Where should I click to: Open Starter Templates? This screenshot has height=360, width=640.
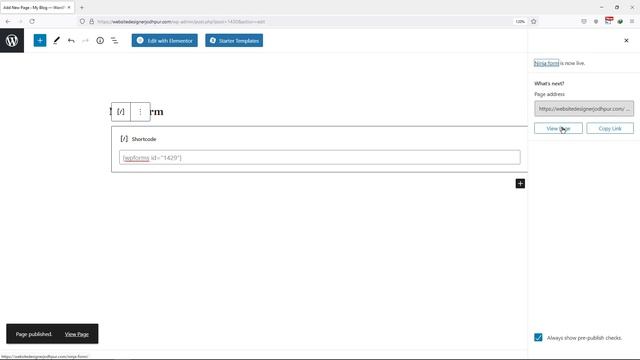pyautogui.click(x=234, y=40)
